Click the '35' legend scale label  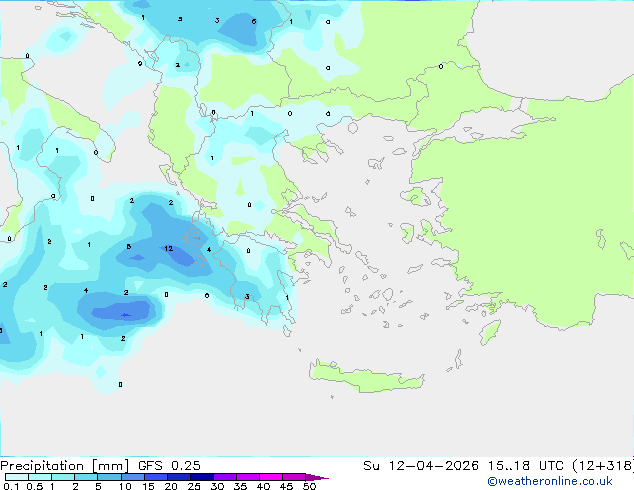click(240, 486)
